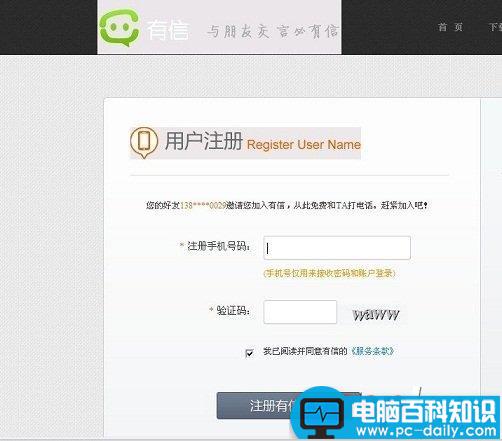This screenshot has height=441, width=502.
Task: Open the 首页 menu item
Action: 450,27
